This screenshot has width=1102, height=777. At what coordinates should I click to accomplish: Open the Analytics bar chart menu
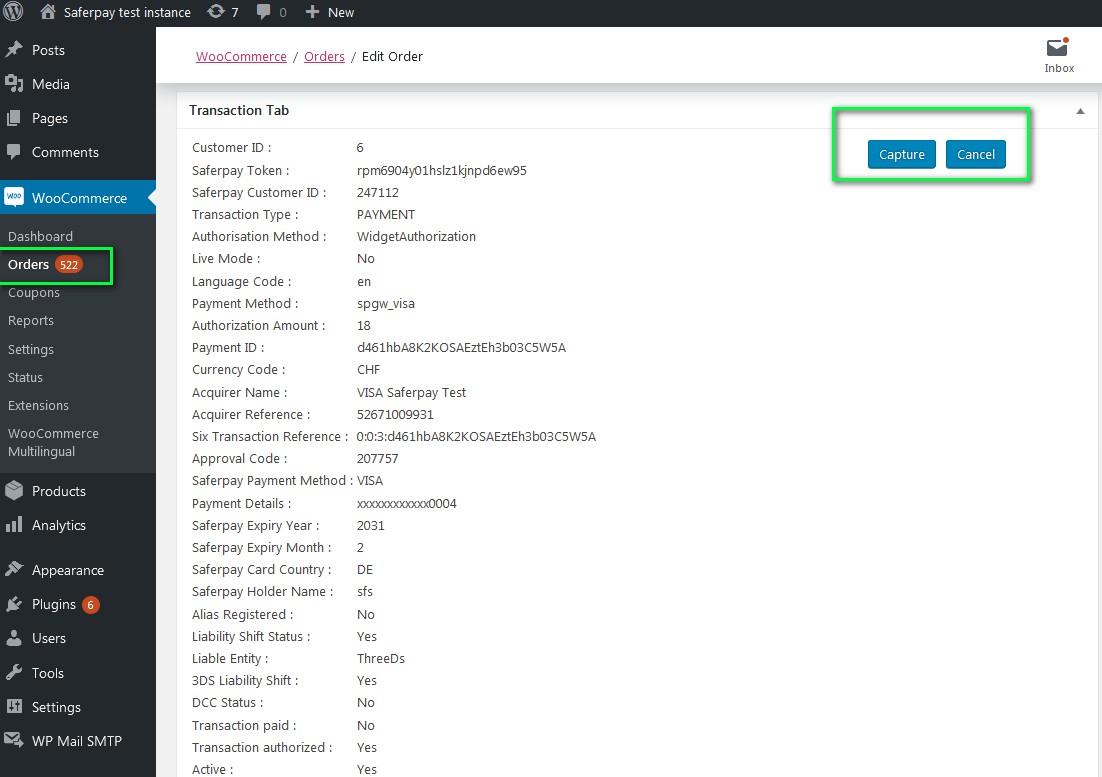click(x=14, y=525)
